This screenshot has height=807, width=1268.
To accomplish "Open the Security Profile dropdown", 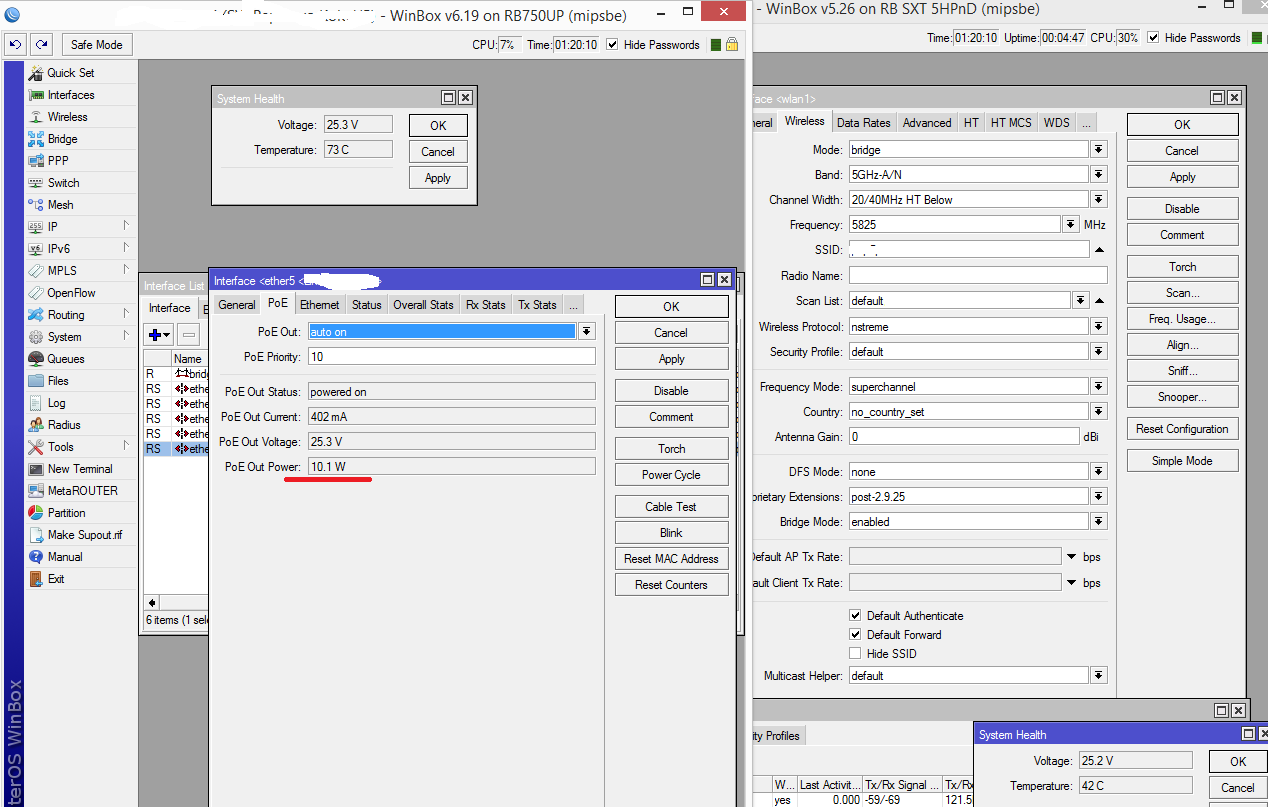I will pyautogui.click(x=1099, y=351).
